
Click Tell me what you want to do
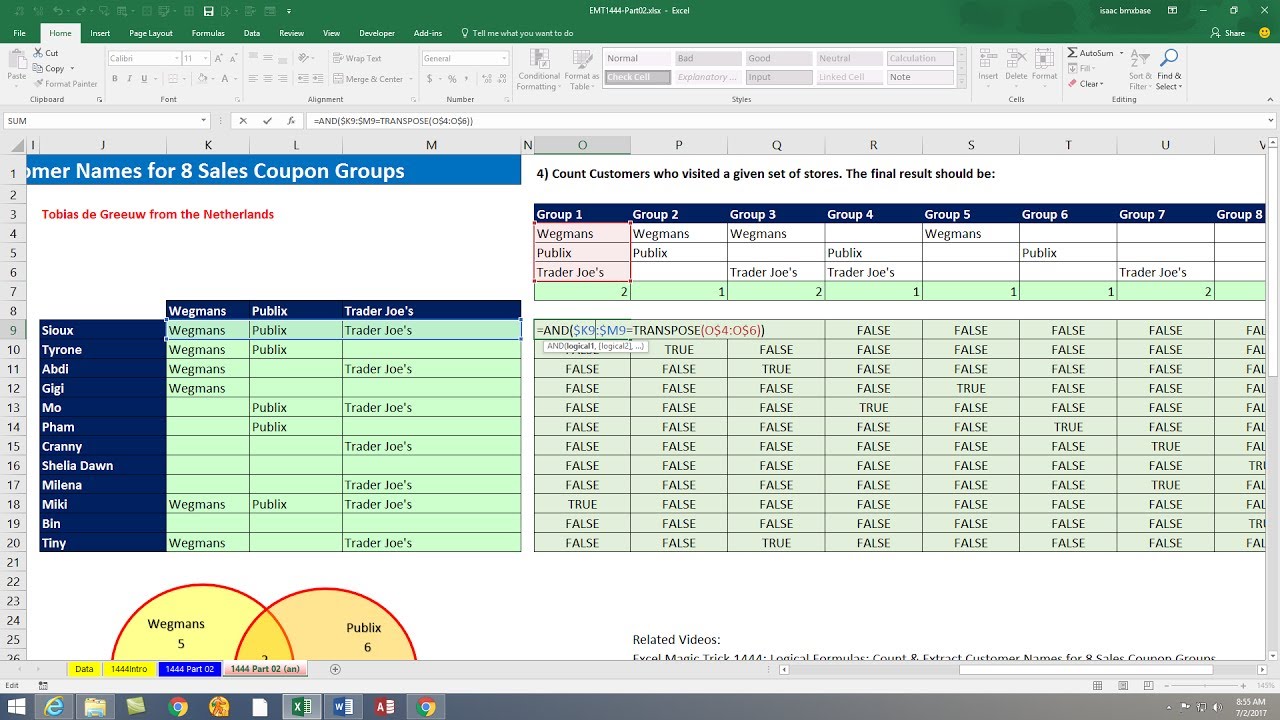[516, 33]
